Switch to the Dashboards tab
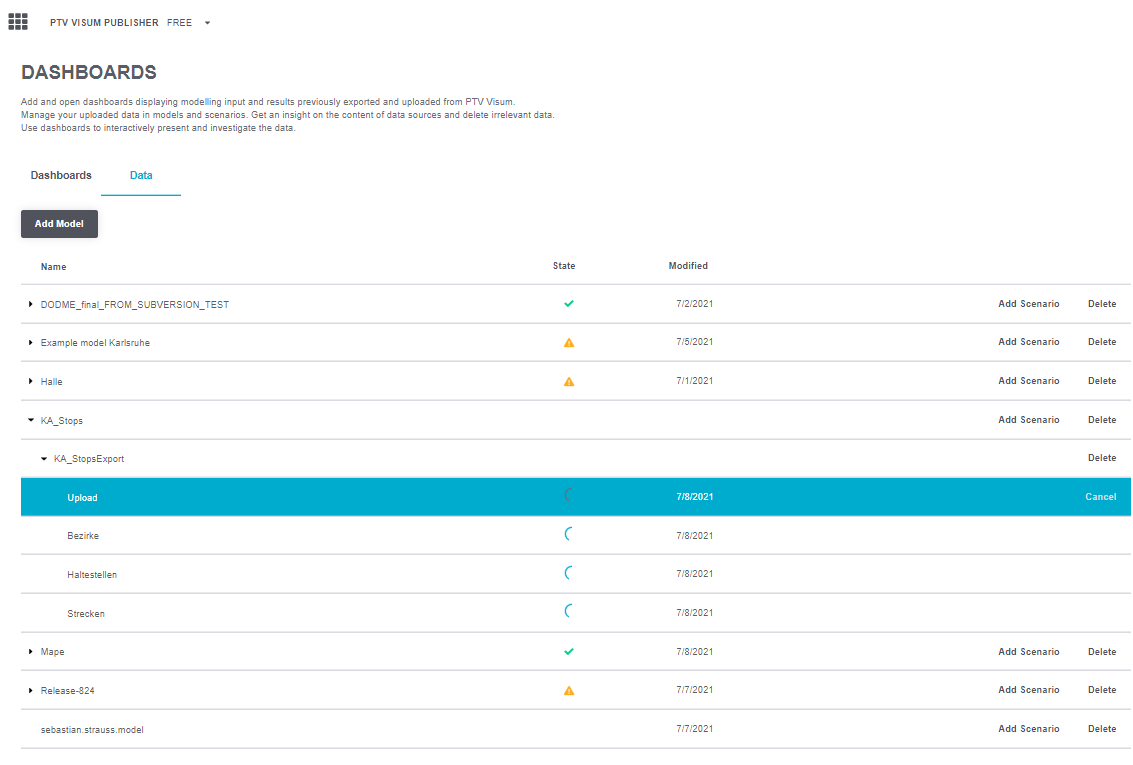1133x765 pixels. tap(61, 175)
